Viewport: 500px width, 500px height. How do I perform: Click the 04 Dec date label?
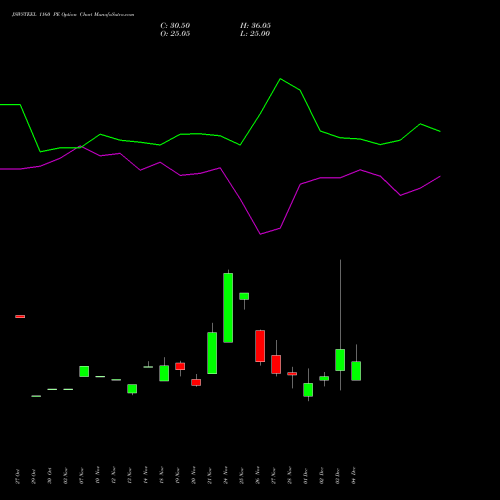(354, 476)
